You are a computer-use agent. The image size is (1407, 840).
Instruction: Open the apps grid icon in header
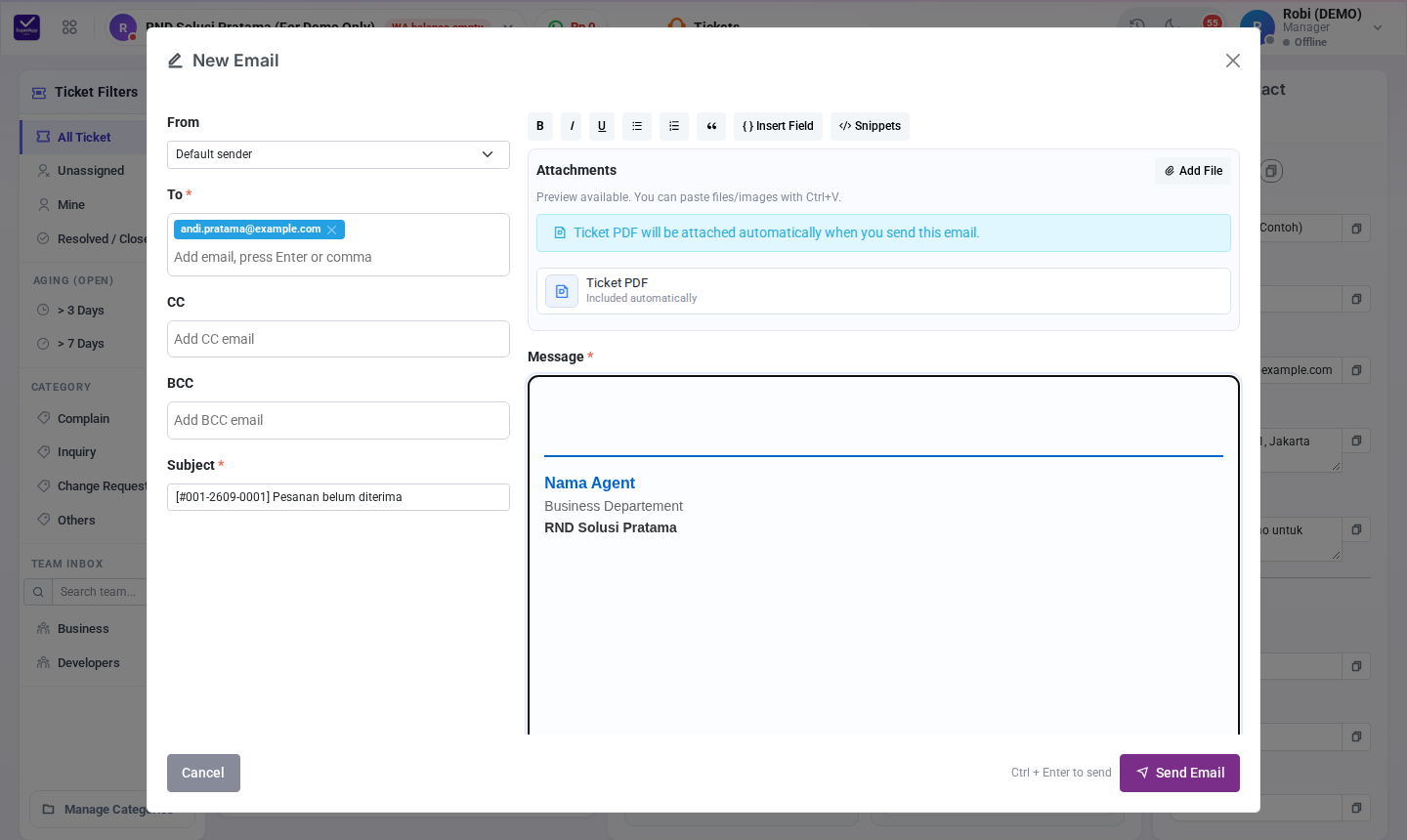point(69,27)
